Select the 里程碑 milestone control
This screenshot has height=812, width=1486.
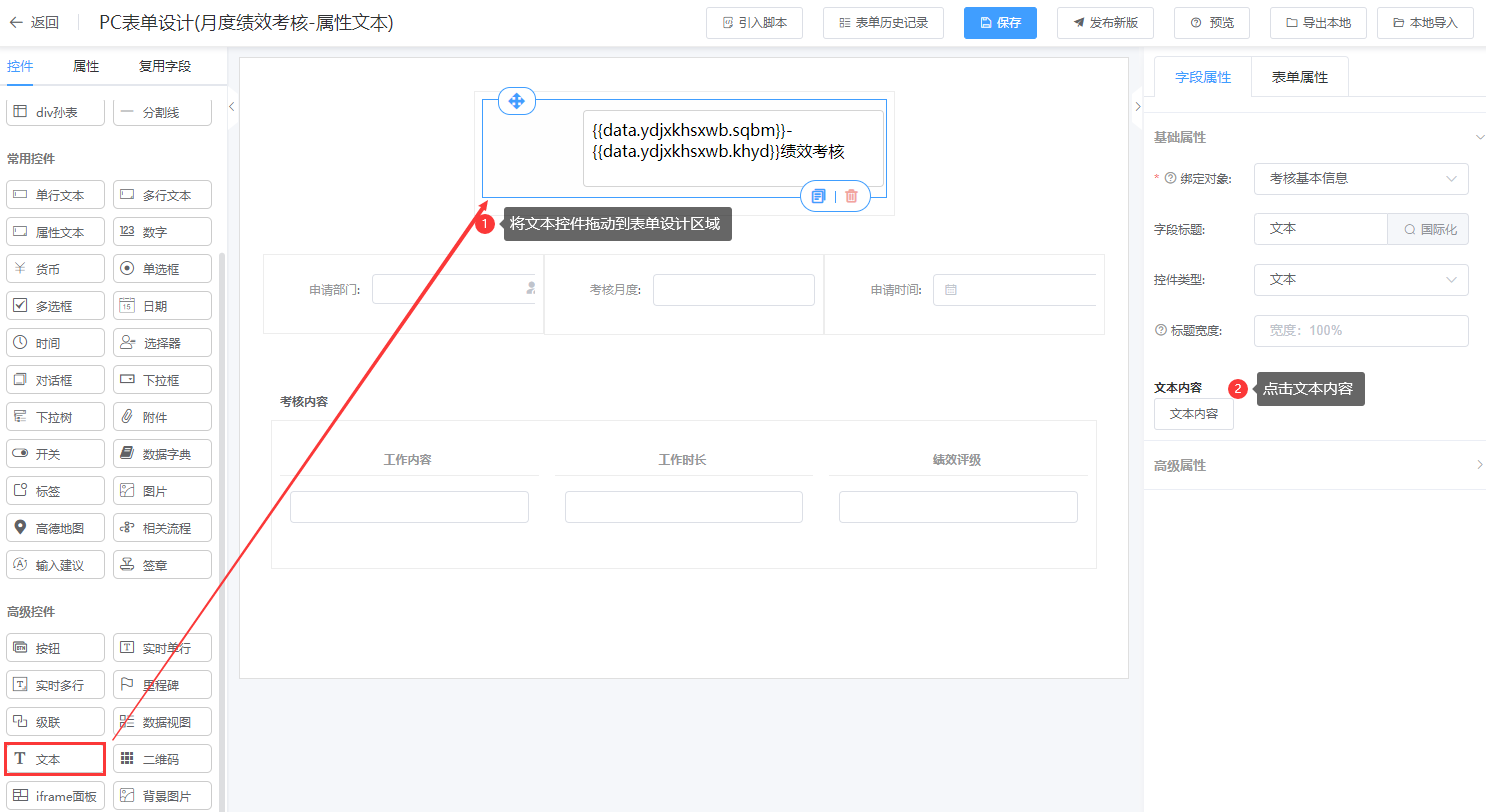tap(162, 685)
